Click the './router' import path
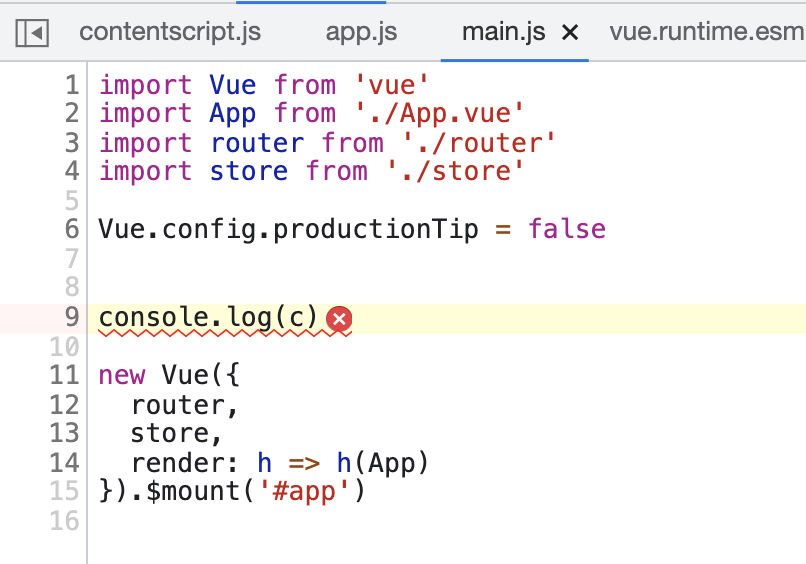Viewport: 806px width, 564px height. (479, 143)
